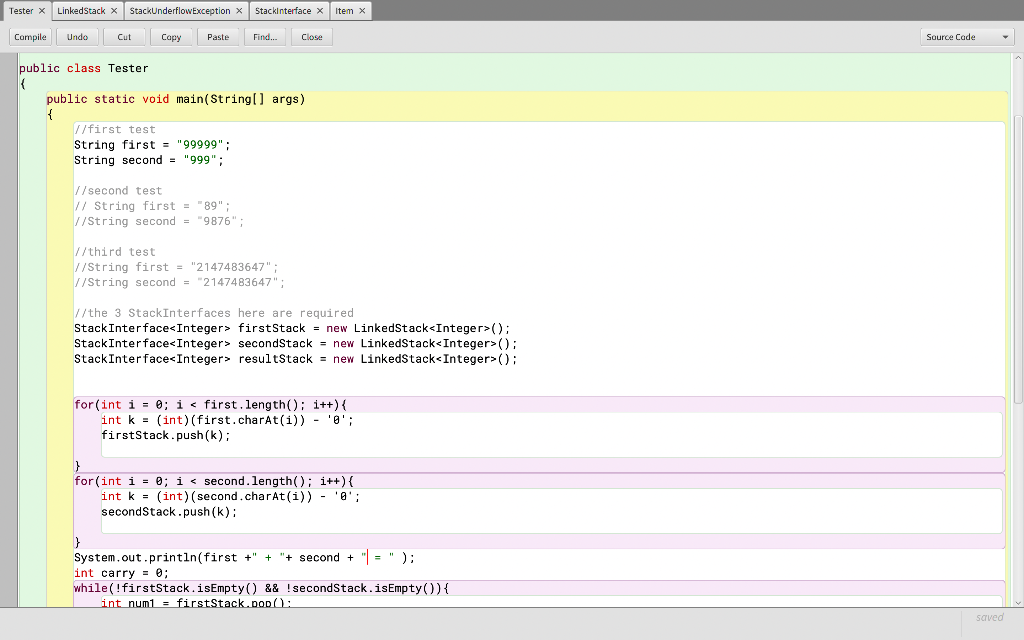
Task: Undo the last edit
Action: pos(77,36)
